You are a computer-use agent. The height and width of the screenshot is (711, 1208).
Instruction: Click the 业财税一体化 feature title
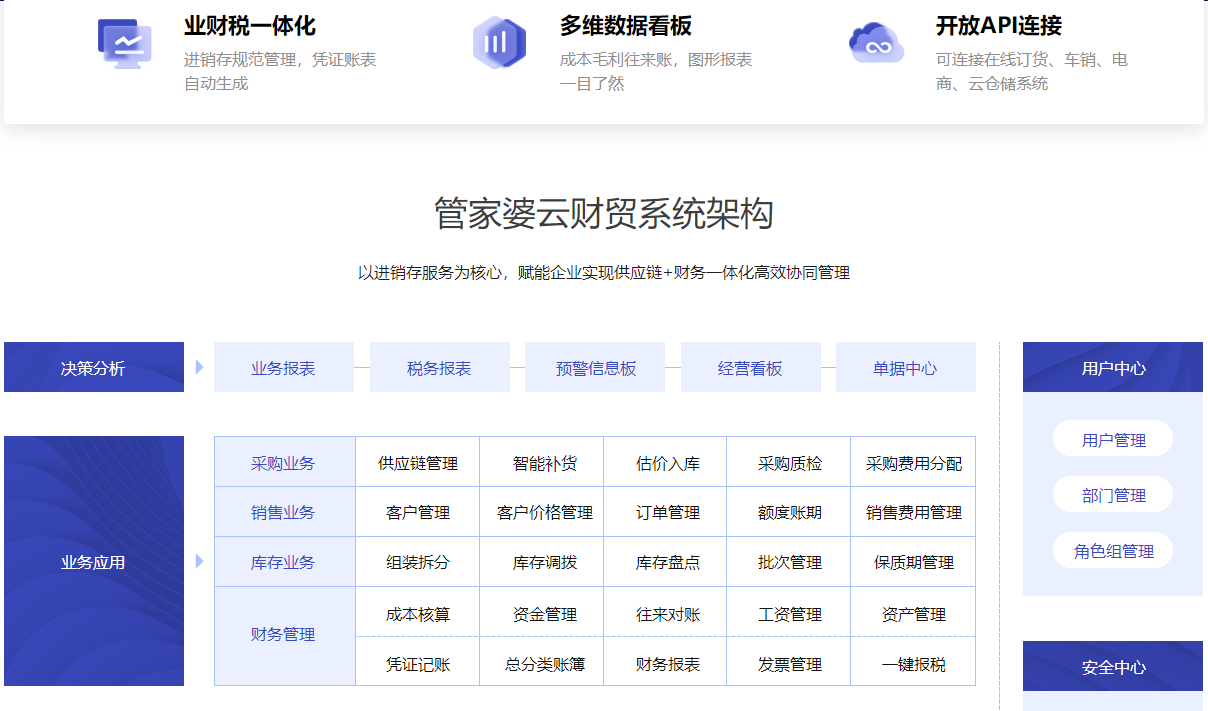click(x=250, y=26)
